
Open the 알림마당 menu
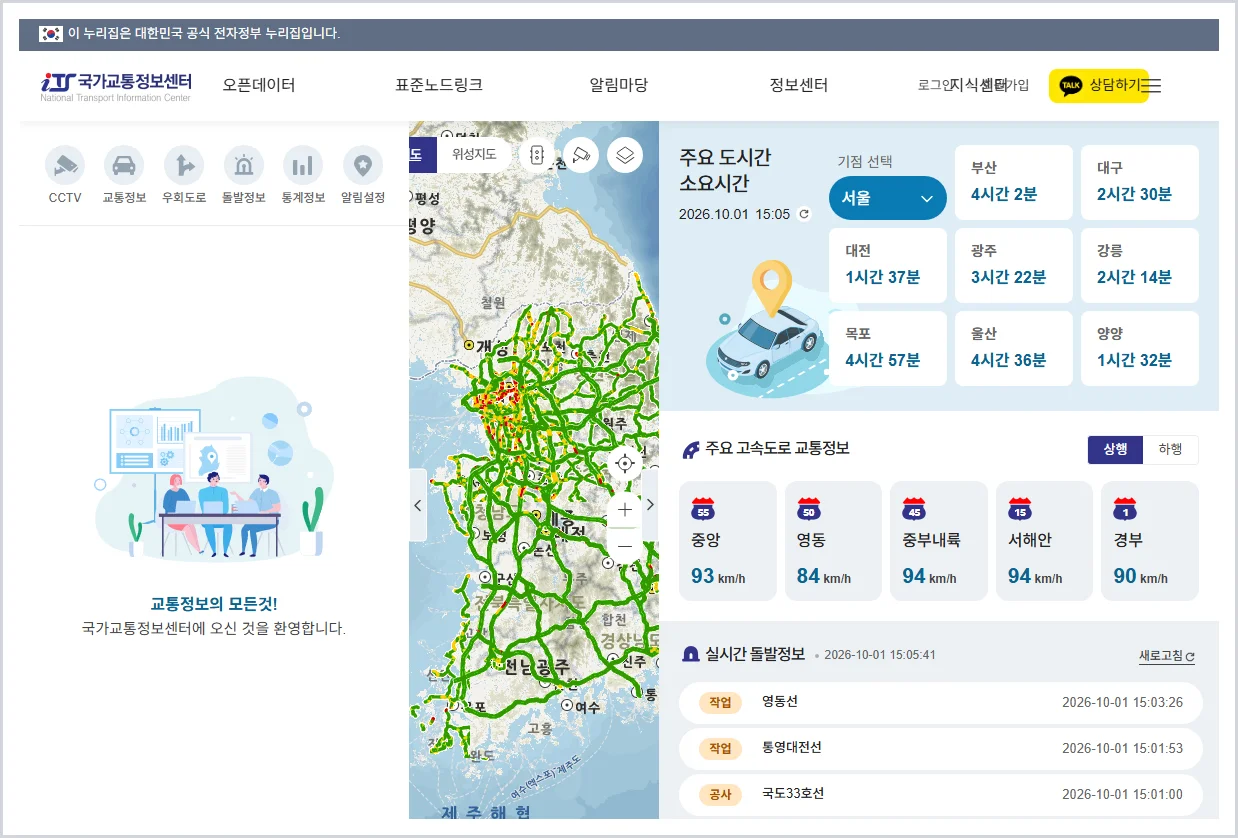(619, 86)
